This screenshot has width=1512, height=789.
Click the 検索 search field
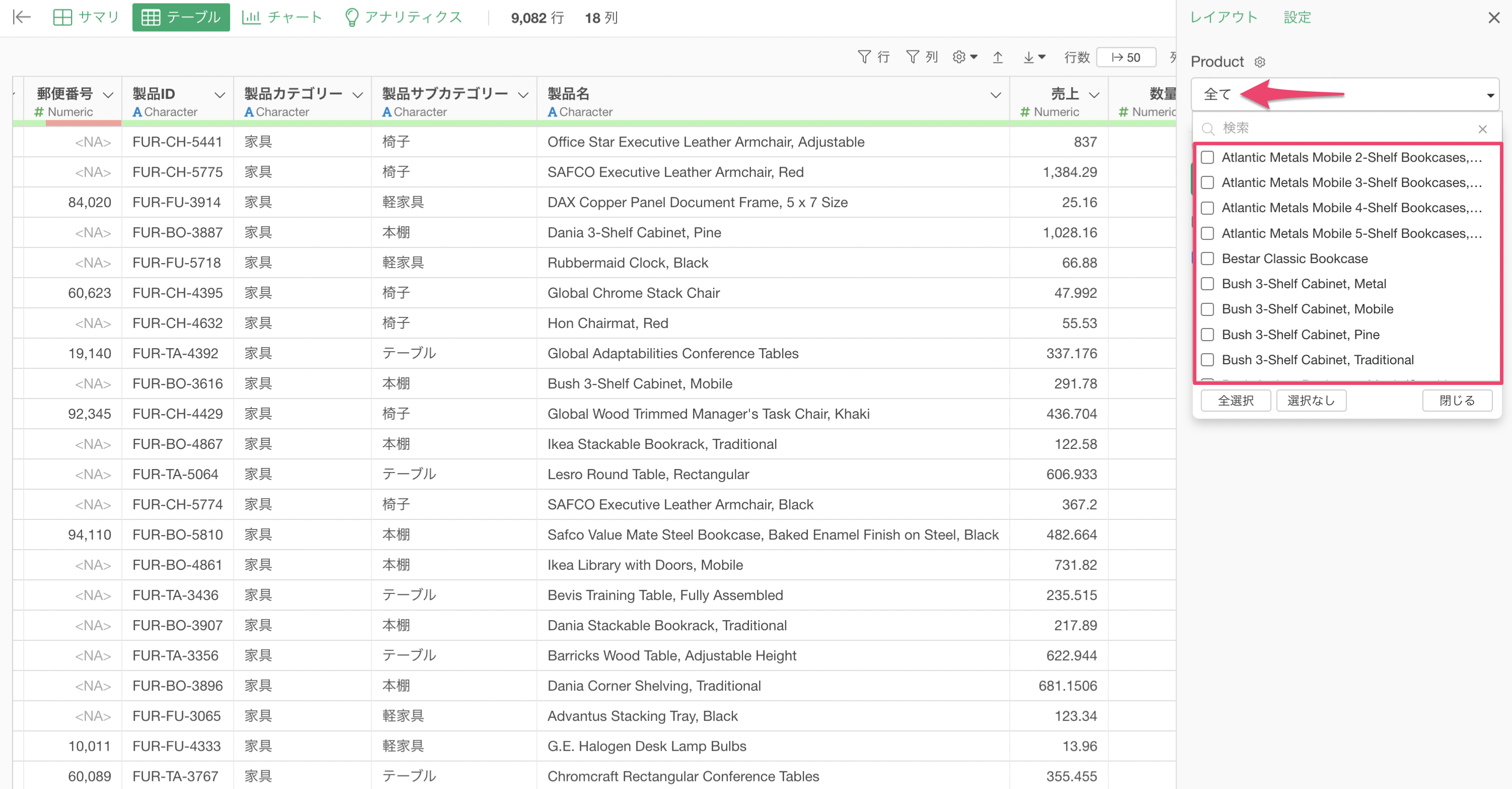1344,128
